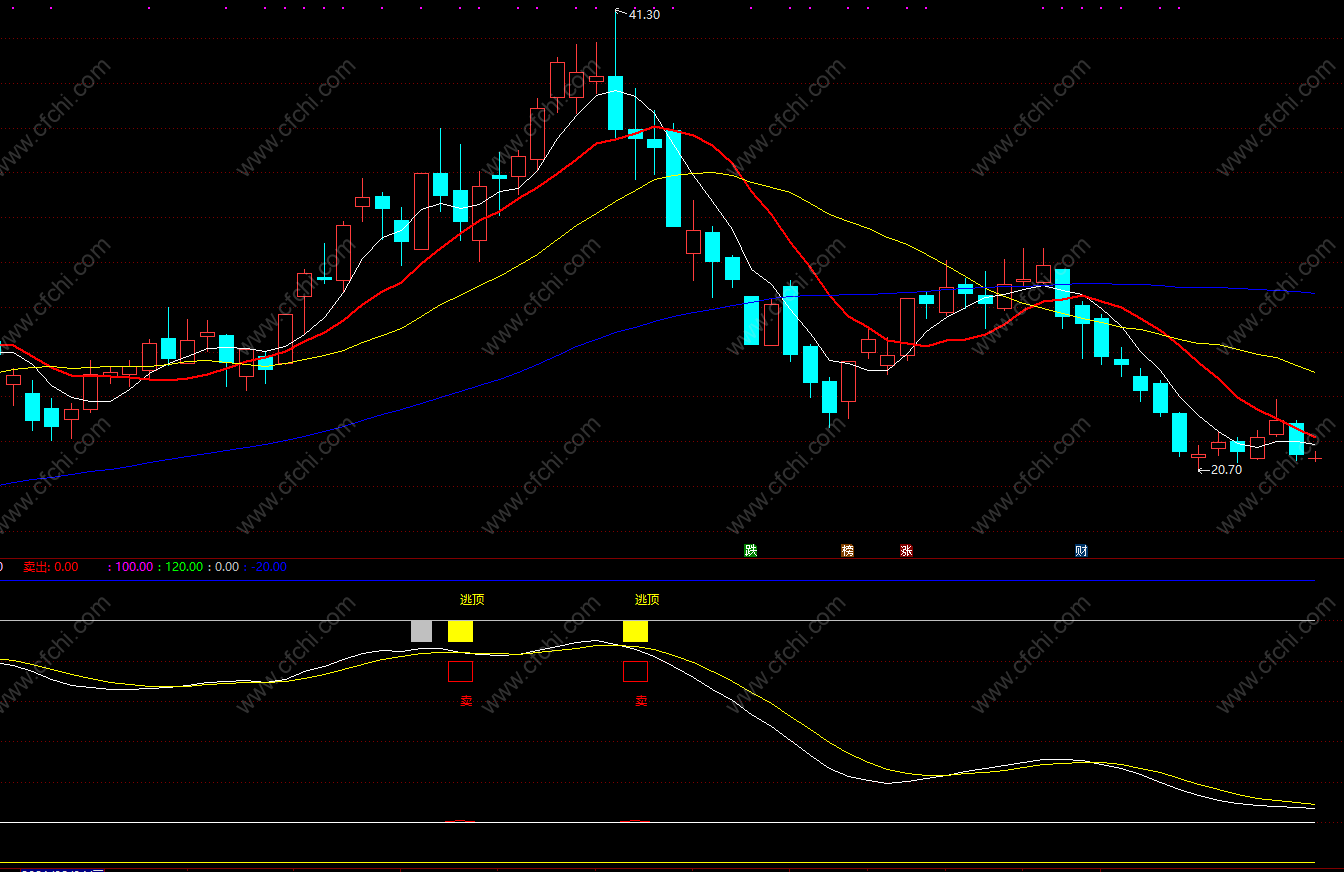Click the gray 0.00 indicator value
Viewport: 1344px width, 872px height.
(x=227, y=567)
